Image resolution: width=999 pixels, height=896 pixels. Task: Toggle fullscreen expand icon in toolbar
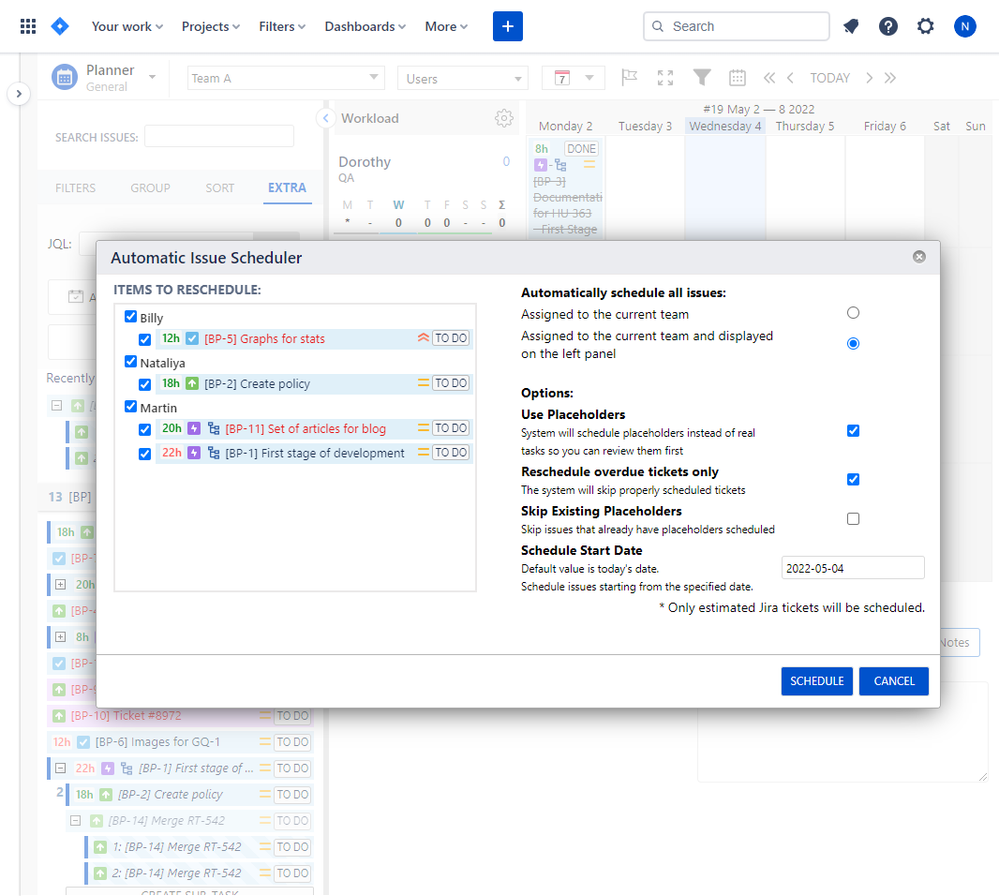click(x=665, y=78)
